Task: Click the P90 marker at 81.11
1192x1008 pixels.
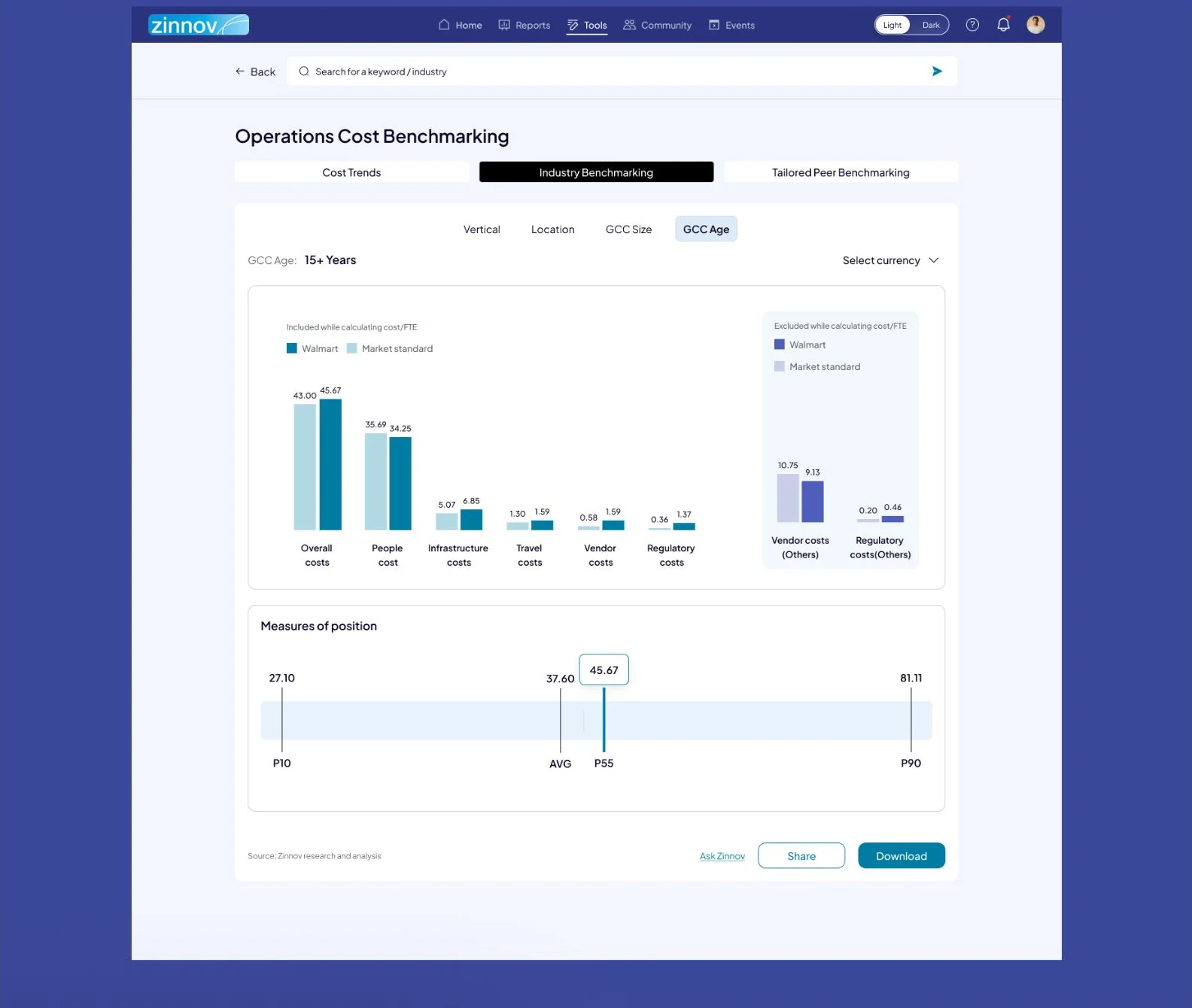Action: click(x=911, y=720)
